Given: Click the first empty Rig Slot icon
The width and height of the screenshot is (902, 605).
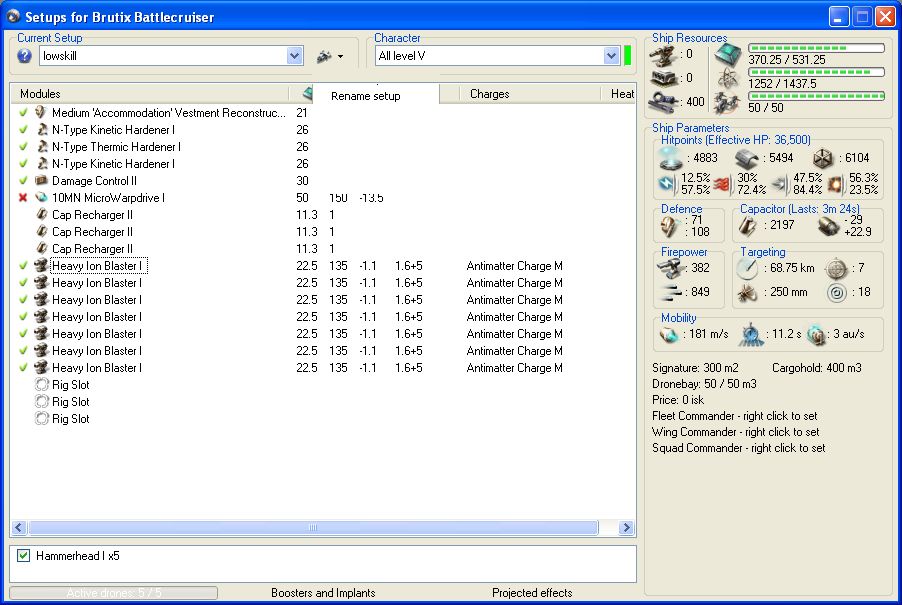Looking at the screenshot, I should click(x=42, y=385).
